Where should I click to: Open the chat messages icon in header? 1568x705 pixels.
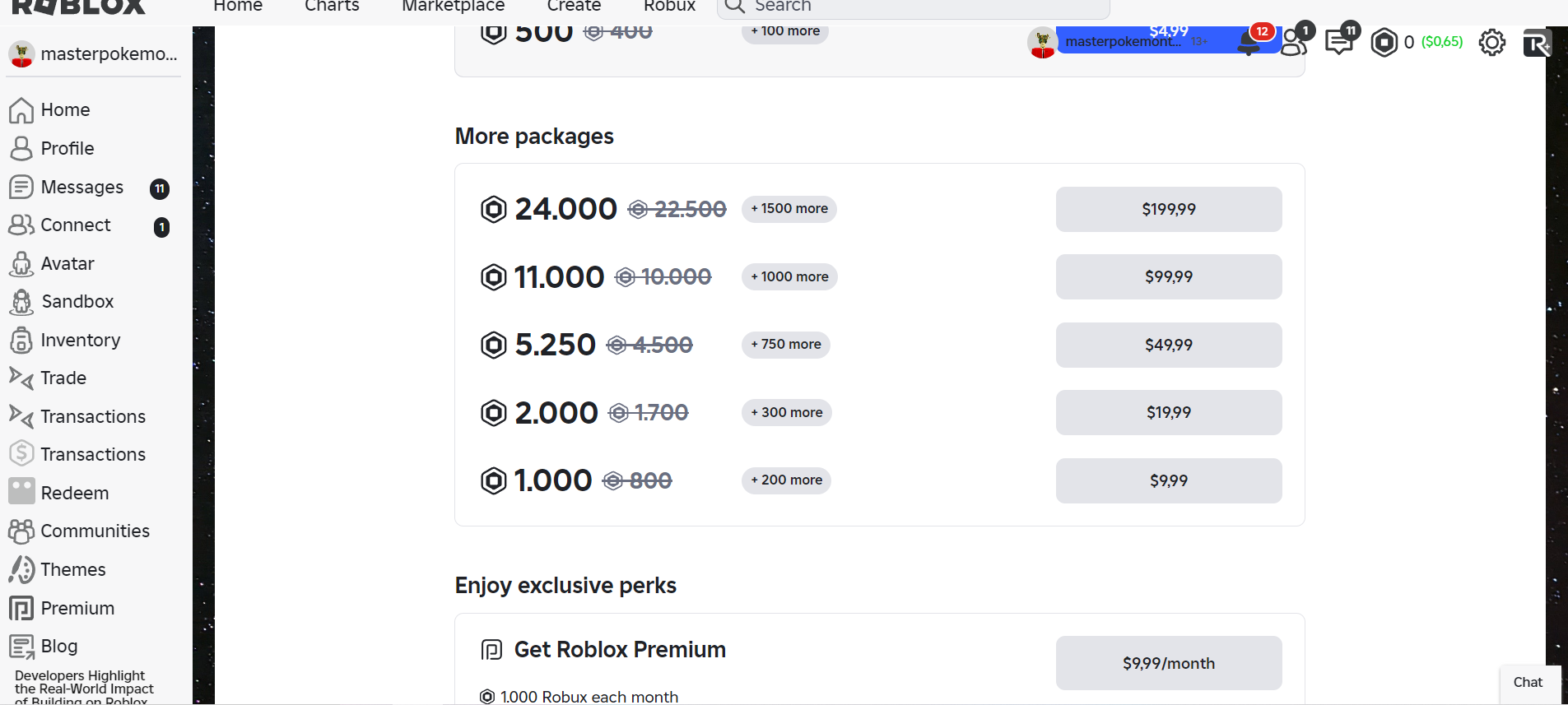coord(1339,42)
